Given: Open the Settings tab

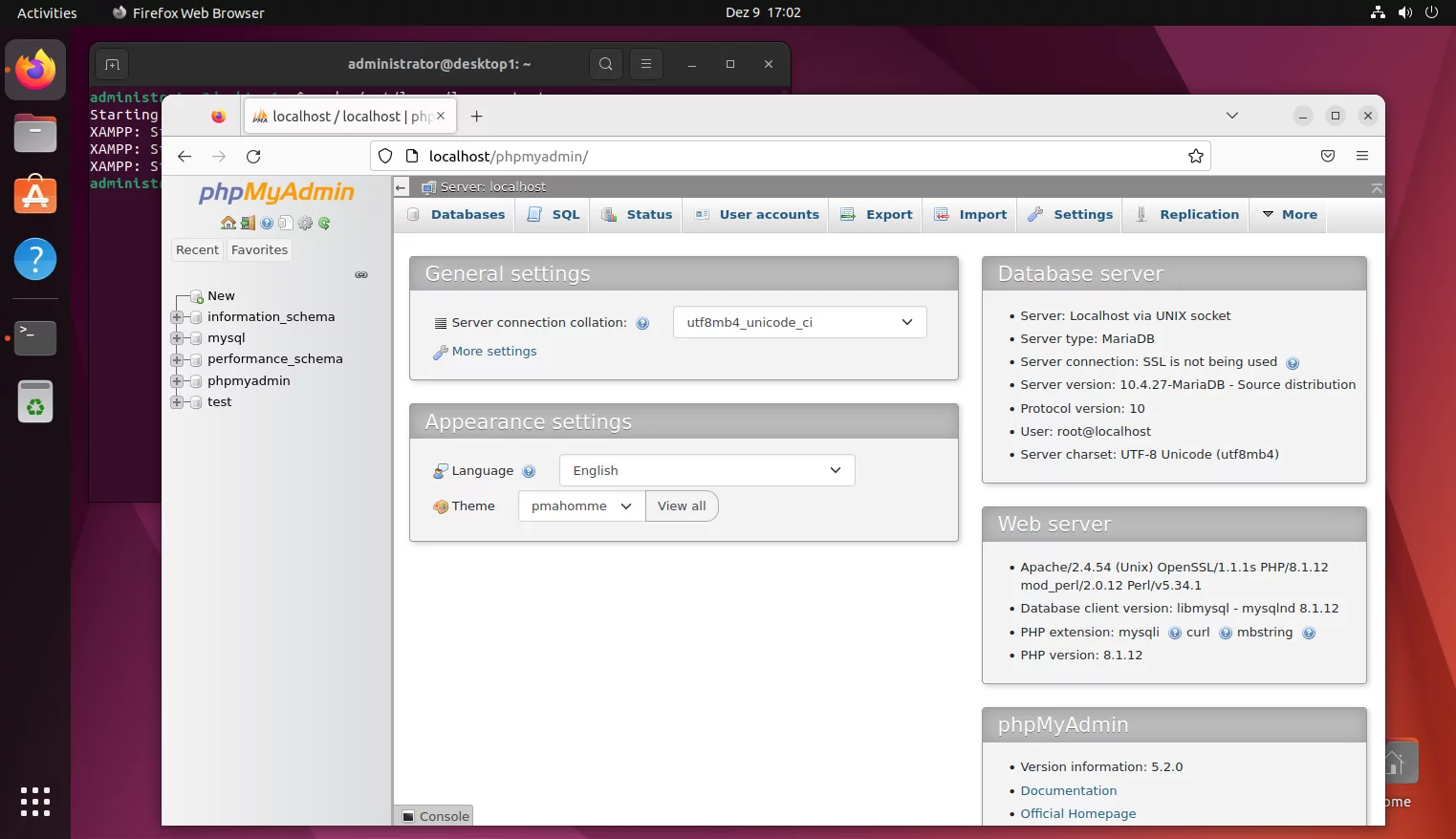Looking at the screenshot, I should pyautogui.click(x=1071, y=215).
